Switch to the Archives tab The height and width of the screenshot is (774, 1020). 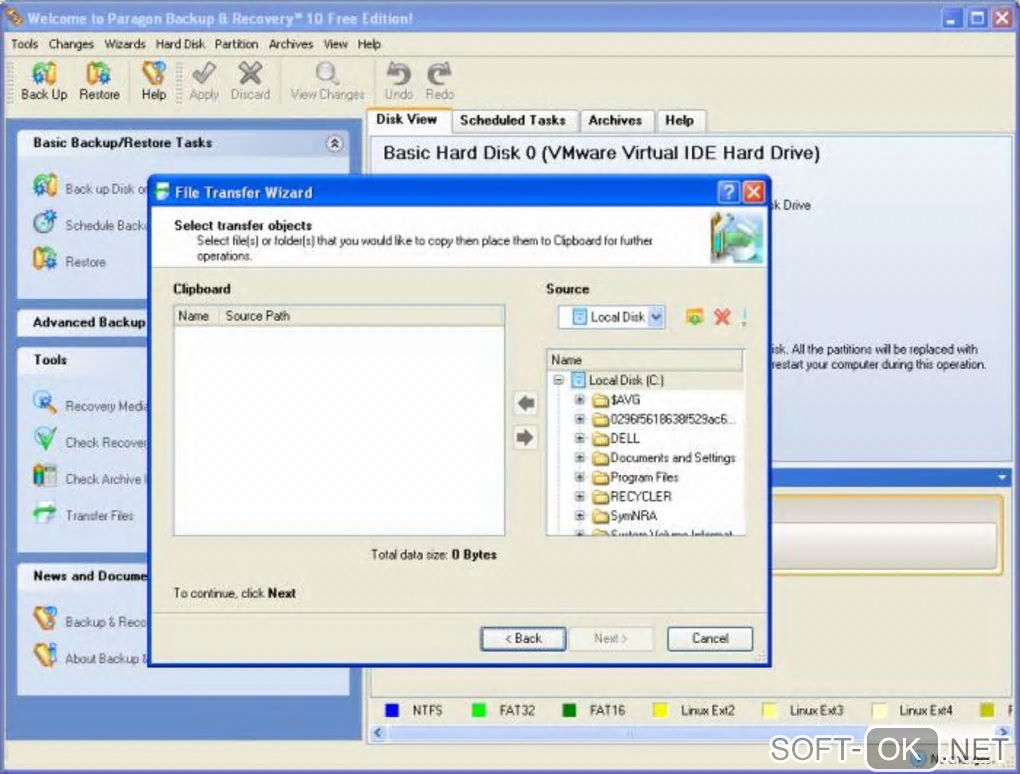point(615,120)
